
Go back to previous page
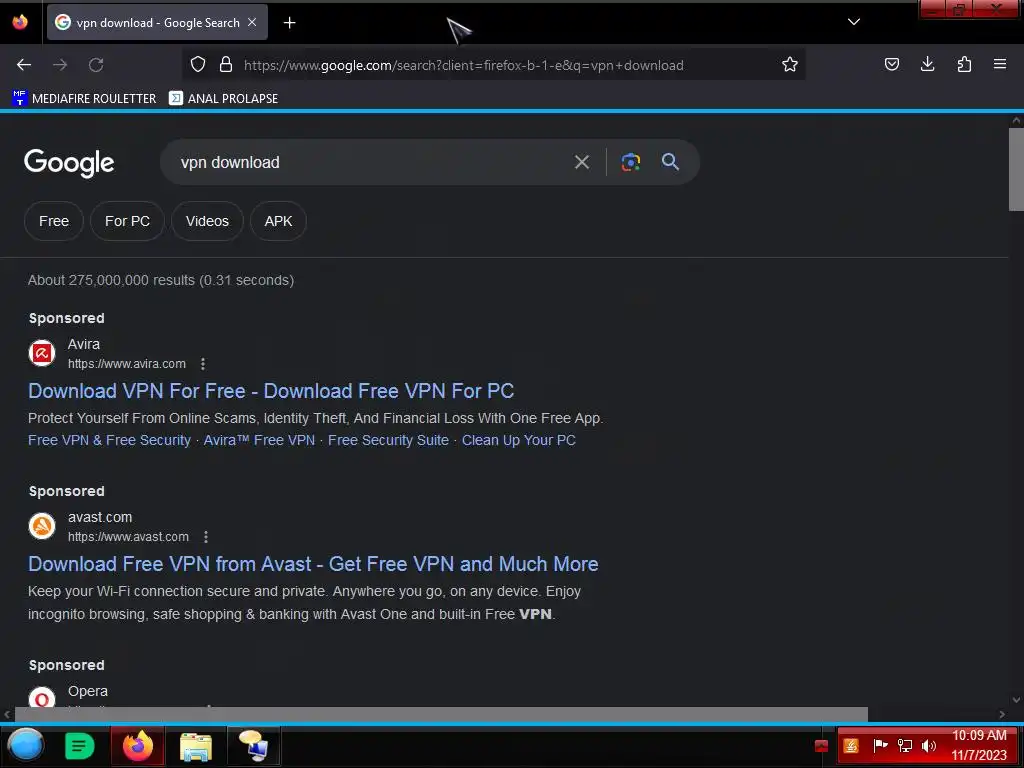[x=24, y=65]
